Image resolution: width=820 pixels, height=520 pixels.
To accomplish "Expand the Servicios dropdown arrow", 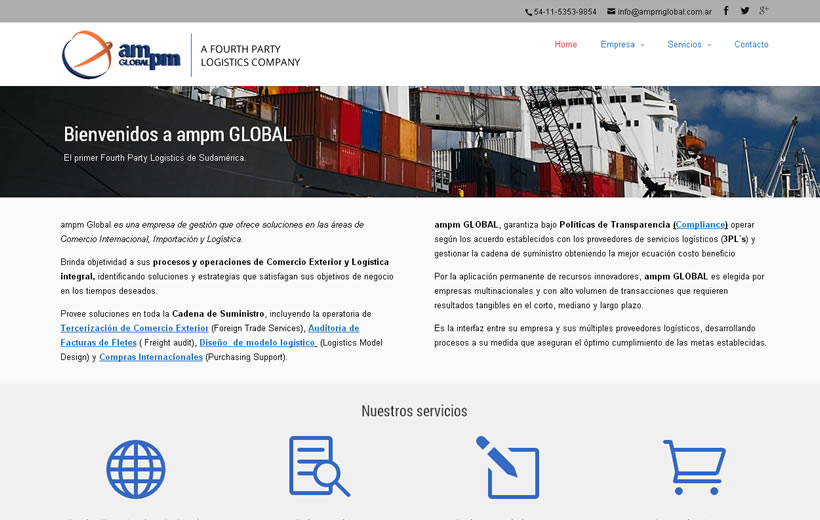I will pyautogui.click(x=709, y=45).
